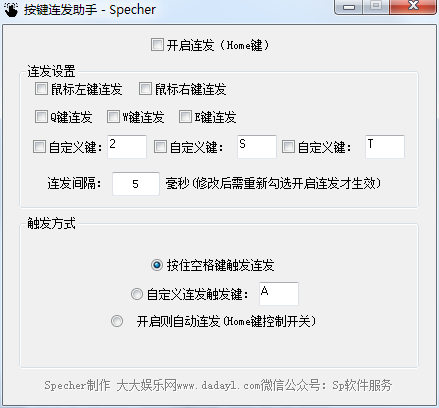This screenshot has width=439, height=408.
Task: Enable first 自定义键 checkbox next to 2
Action: (x=39, y=147)
